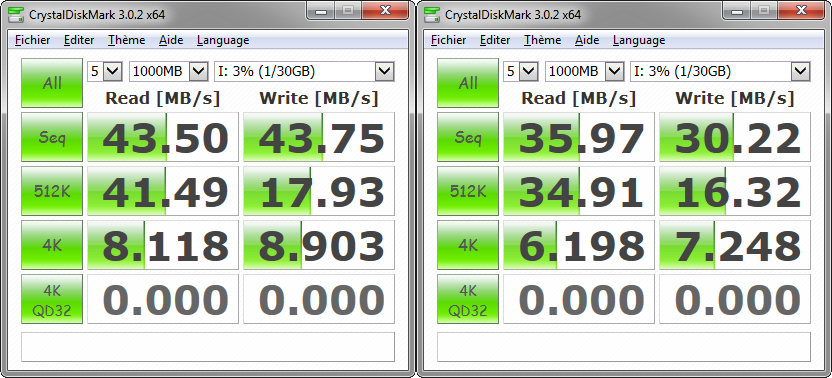Click 512K read value 41.49
The width and height of the screenshot is (832, 378).
pyautogui.click(x=163, y=191)
